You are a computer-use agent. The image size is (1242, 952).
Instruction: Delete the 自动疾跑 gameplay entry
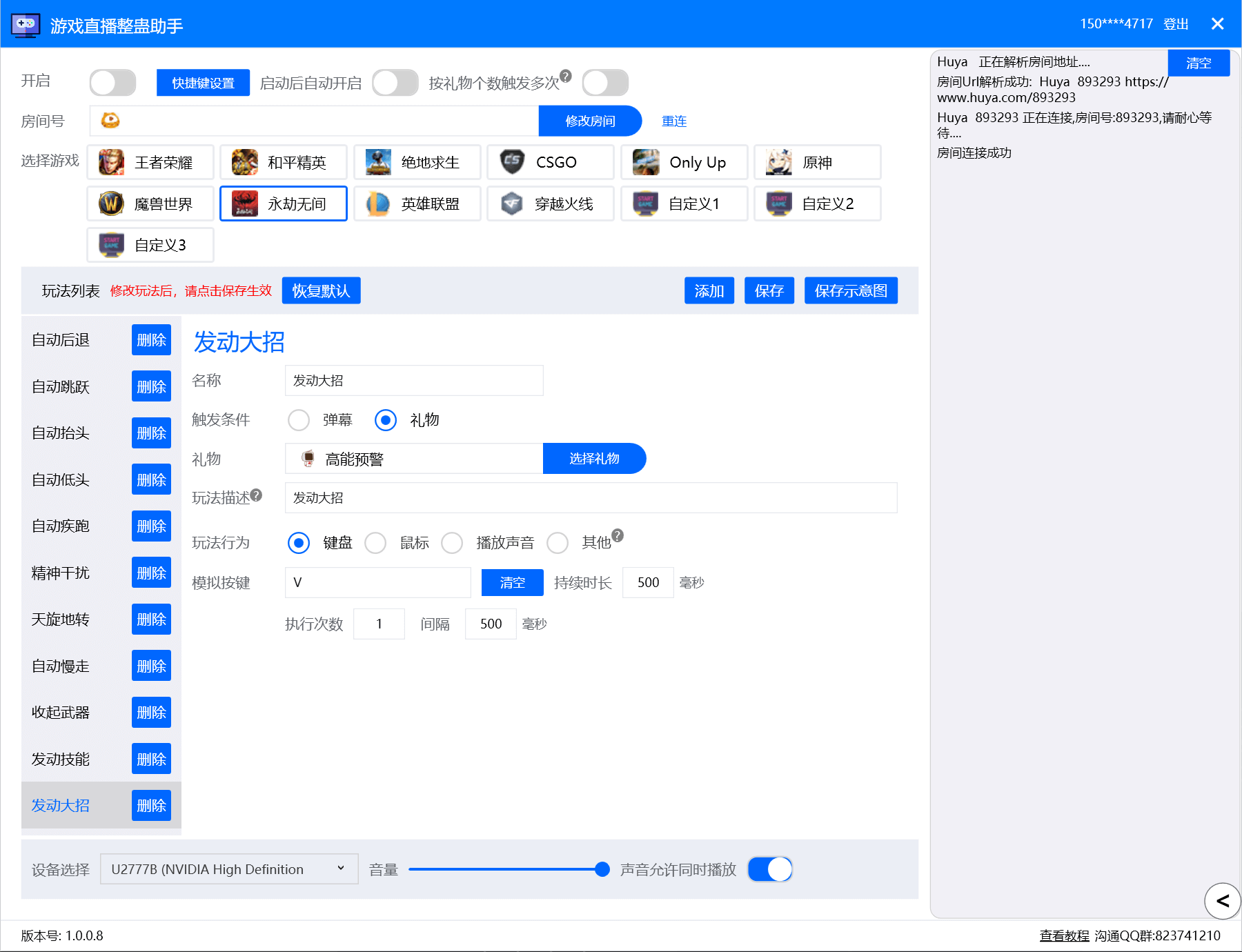(x=151, y=526)
